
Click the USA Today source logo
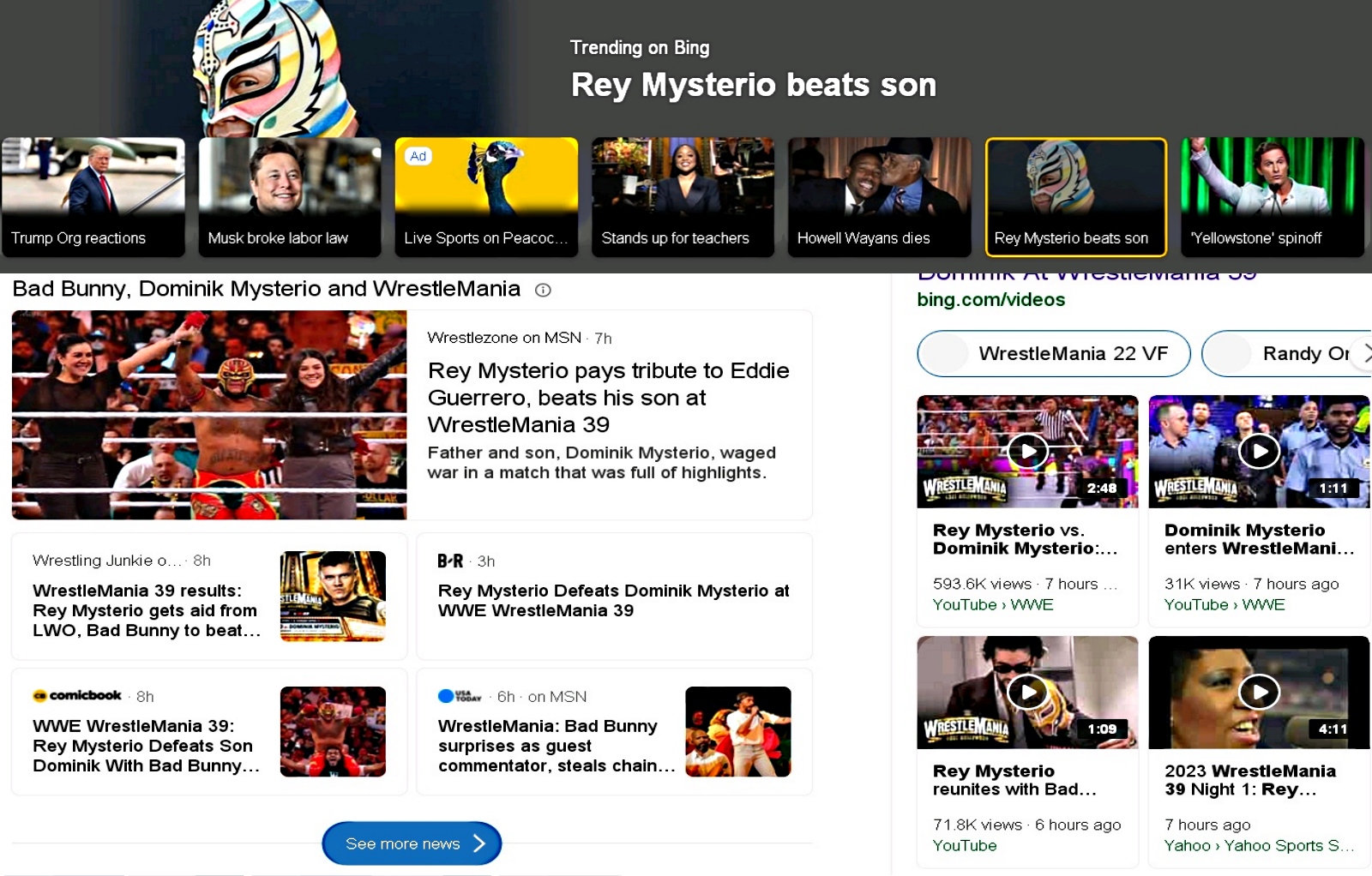(460, 696)
